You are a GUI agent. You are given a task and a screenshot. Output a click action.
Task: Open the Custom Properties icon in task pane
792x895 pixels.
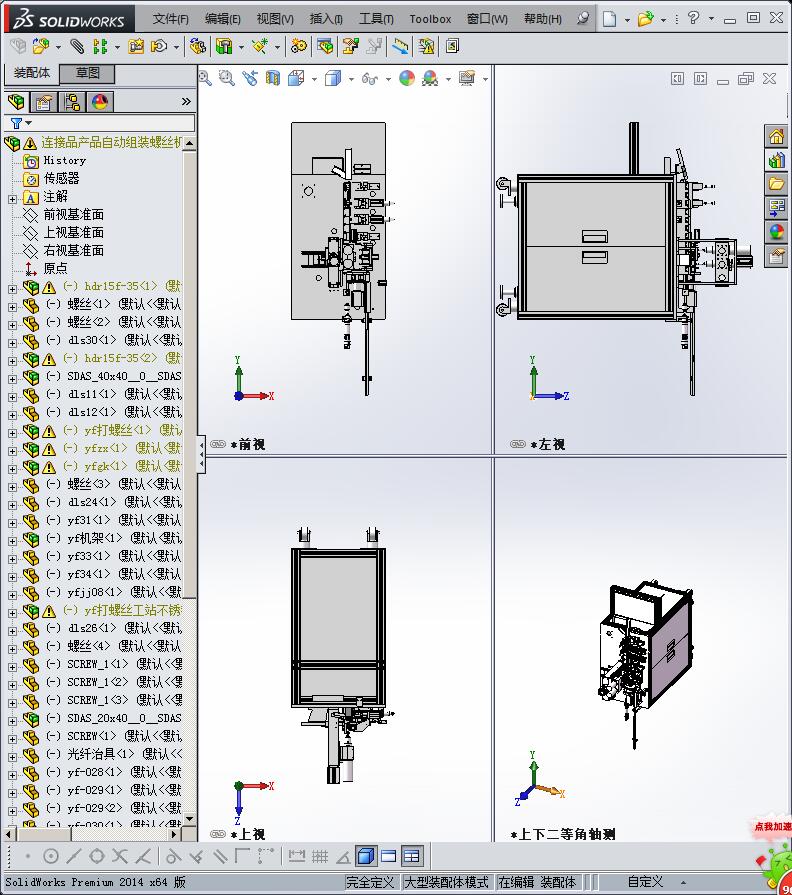click(x=777, y=256)
